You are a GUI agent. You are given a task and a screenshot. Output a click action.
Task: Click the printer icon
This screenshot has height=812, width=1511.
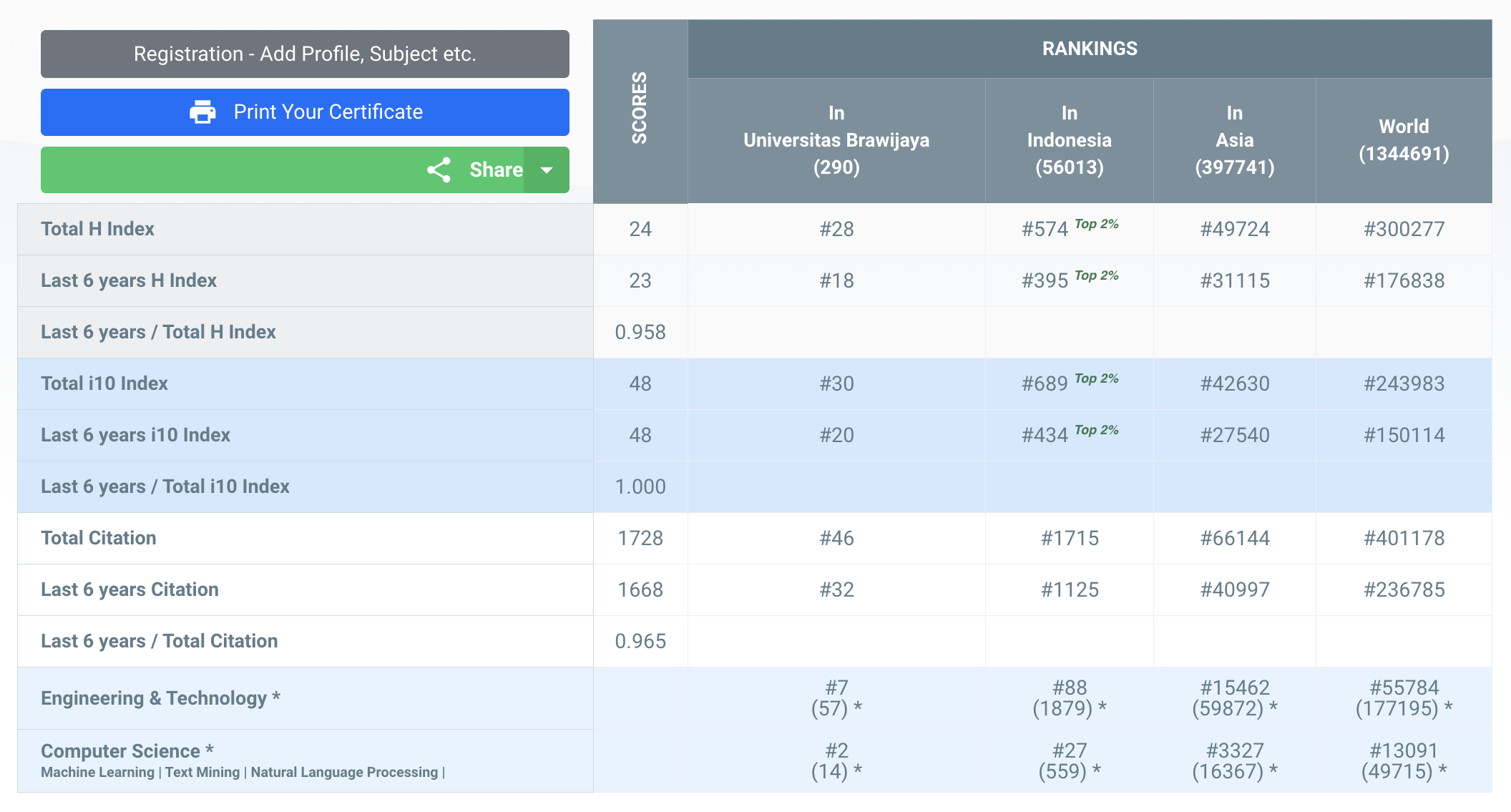coord(202,112)
